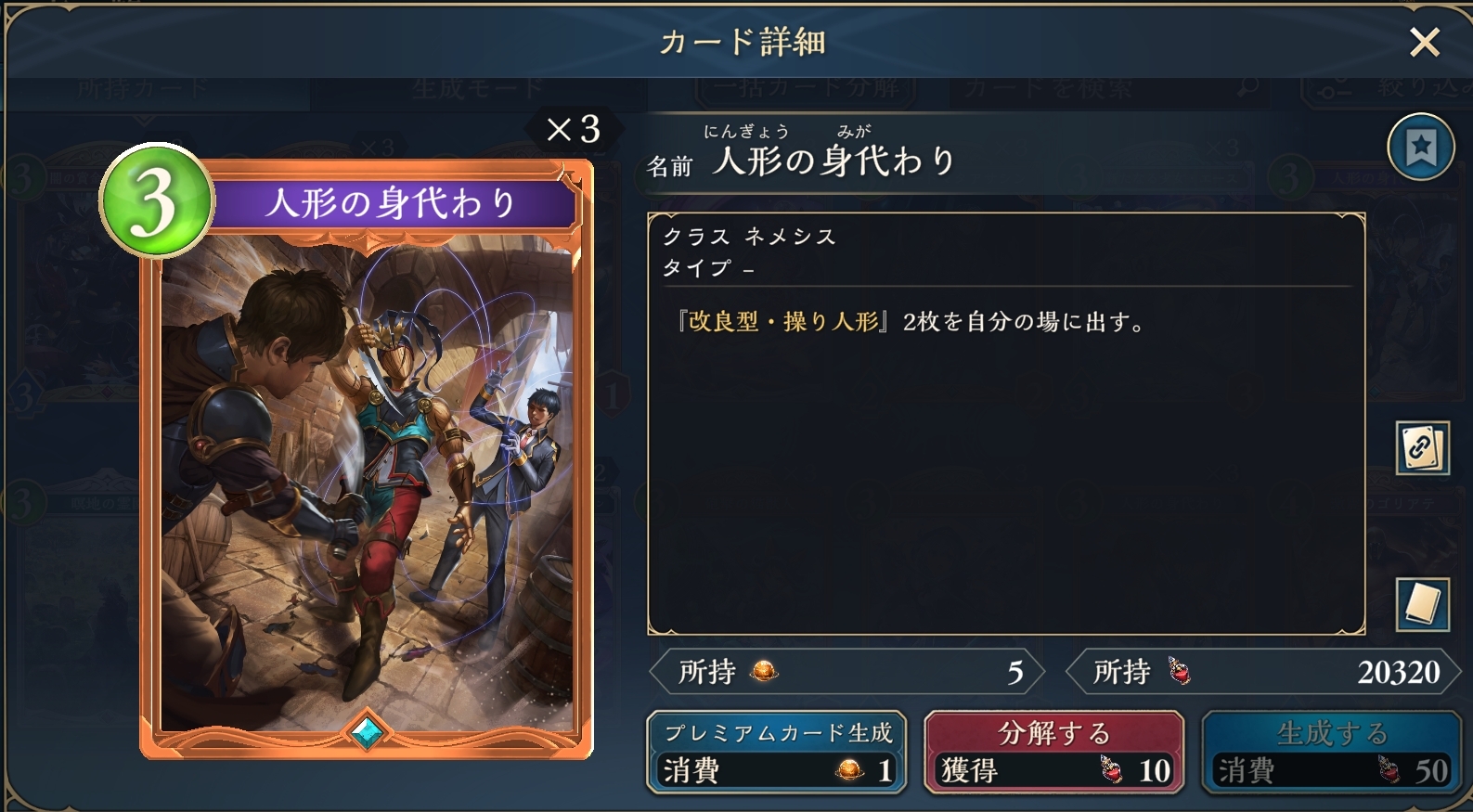1473x812 pixels.
Task: Click the orange orb icon beside 所持
Action: click(764, 670)
